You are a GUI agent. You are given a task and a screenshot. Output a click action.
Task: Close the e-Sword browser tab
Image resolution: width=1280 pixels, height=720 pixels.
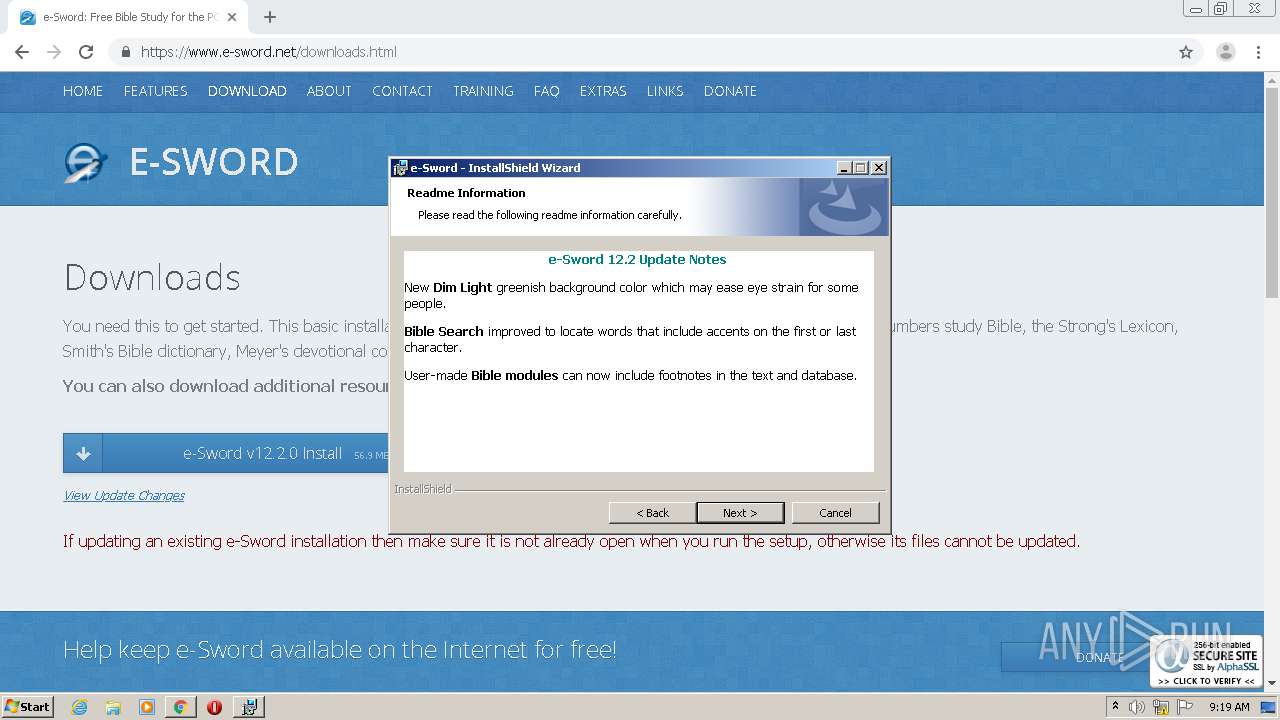pyautogui.click(x=232, y=17)
